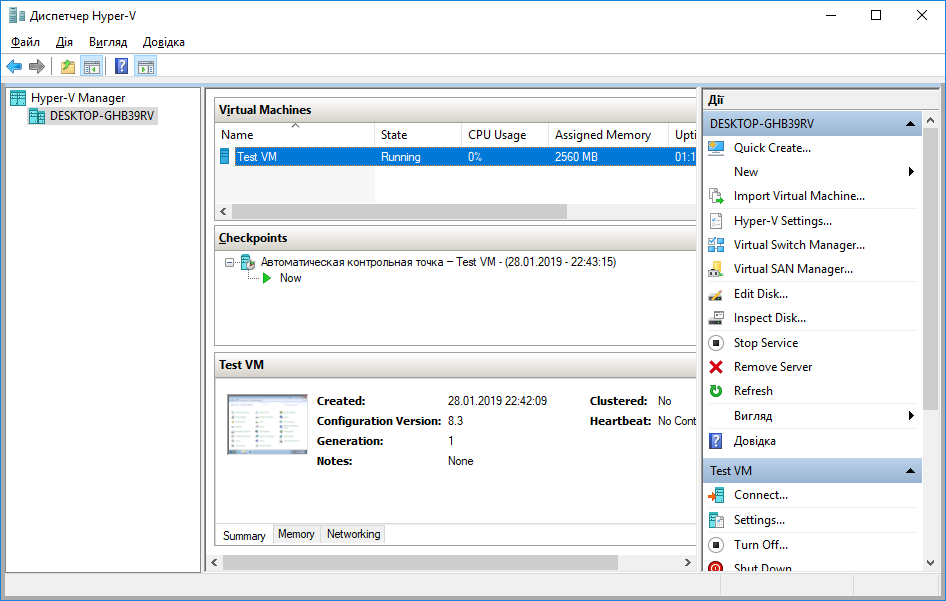This screenshot has width=946, height=601.
Task: Expand the New submenu arrow
Action: [x=911, y=172]
